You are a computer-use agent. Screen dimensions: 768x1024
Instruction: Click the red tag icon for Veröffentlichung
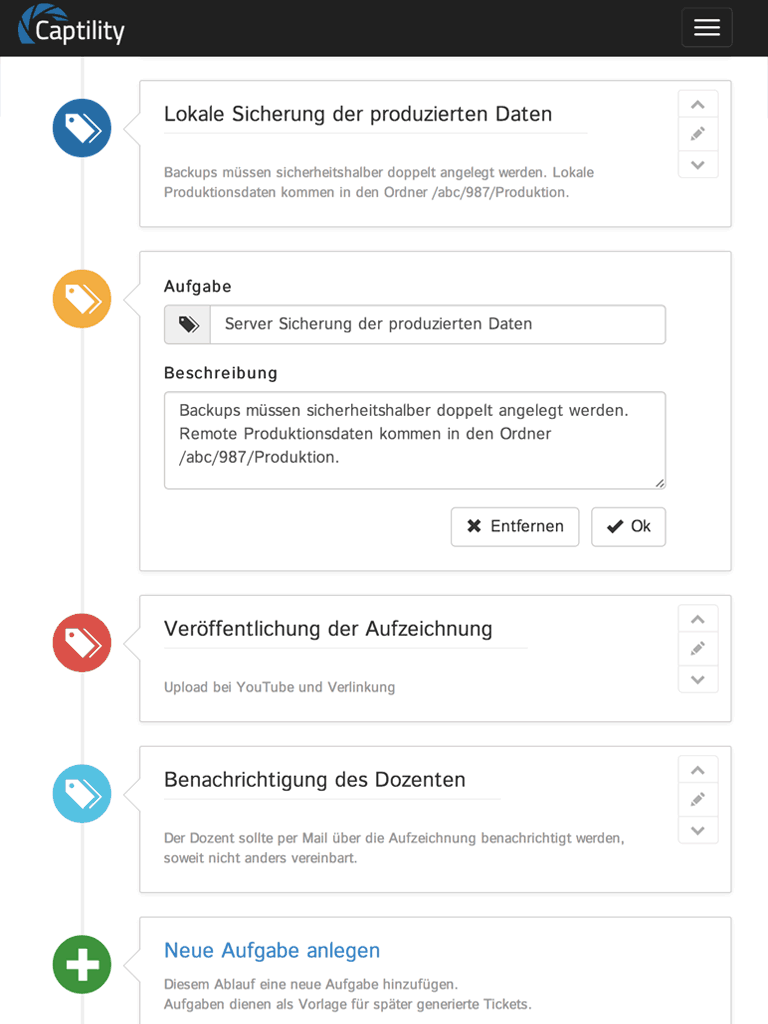(x=82, y=643)
